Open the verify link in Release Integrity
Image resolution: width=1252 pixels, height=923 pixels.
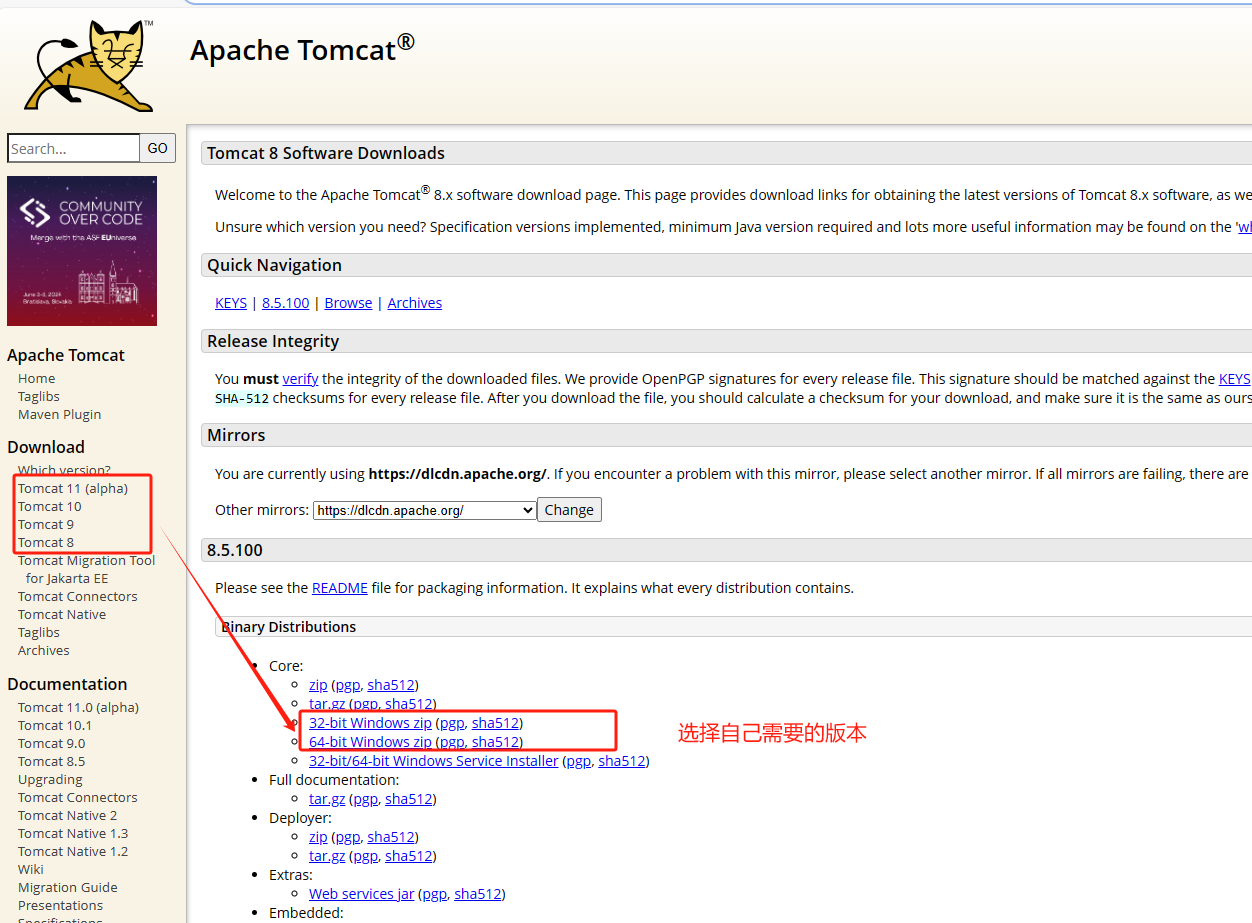point(300,379)
